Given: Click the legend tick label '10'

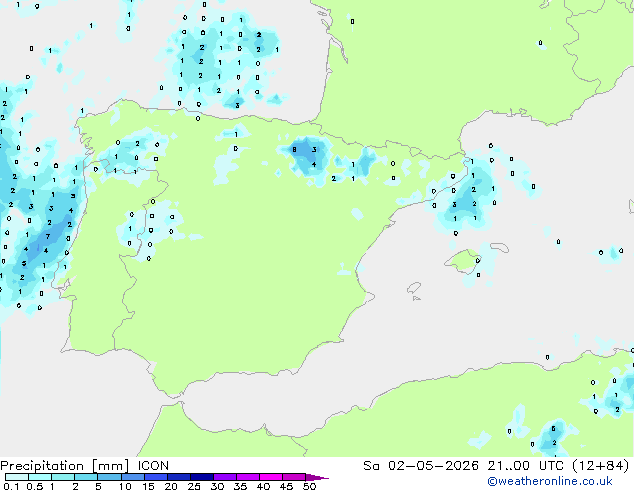Looking at the screenshot, I should [x=125, y=486].
